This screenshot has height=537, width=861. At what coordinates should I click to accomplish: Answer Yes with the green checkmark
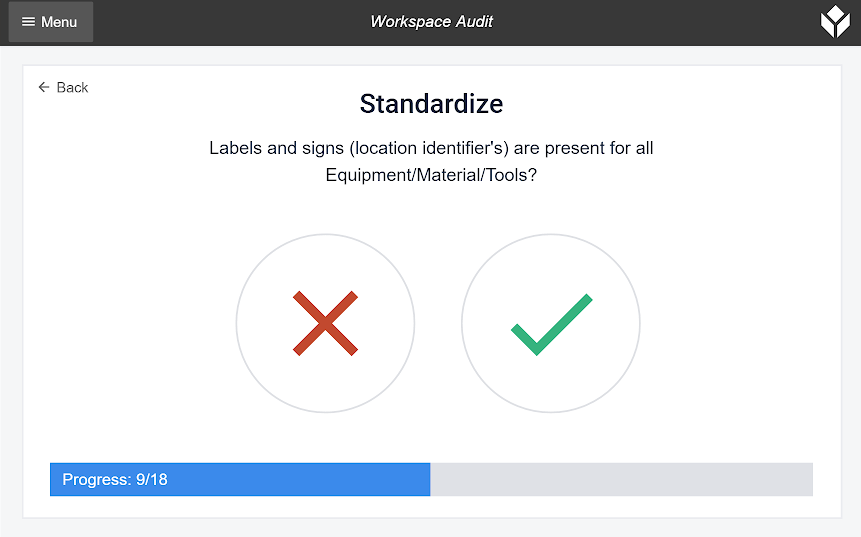point(551,323)
